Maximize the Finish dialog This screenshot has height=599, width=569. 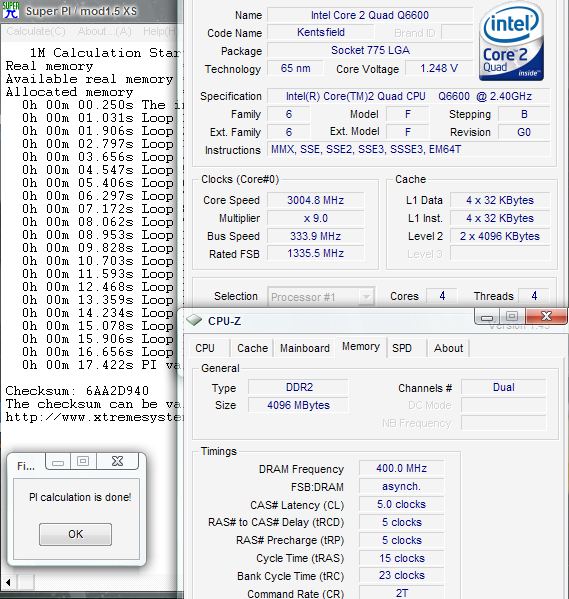click(x=83, y=461)
